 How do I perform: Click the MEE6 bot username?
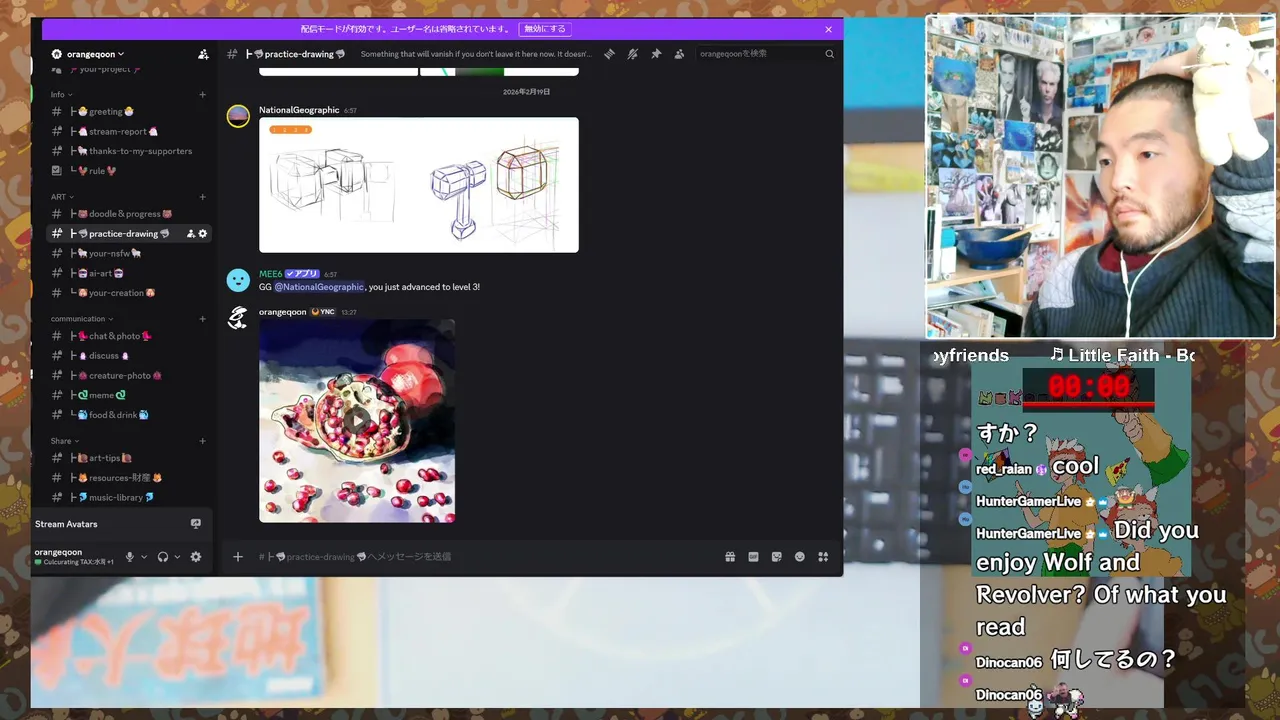click(x=270, y=274)
